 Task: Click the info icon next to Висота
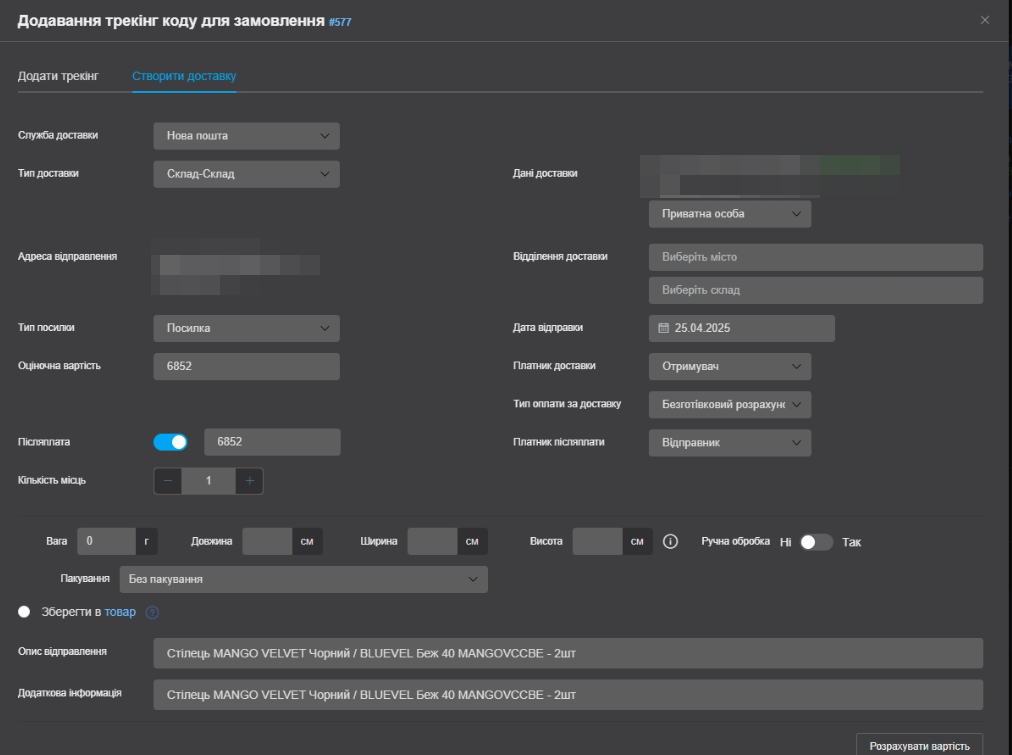click(671, 542)
